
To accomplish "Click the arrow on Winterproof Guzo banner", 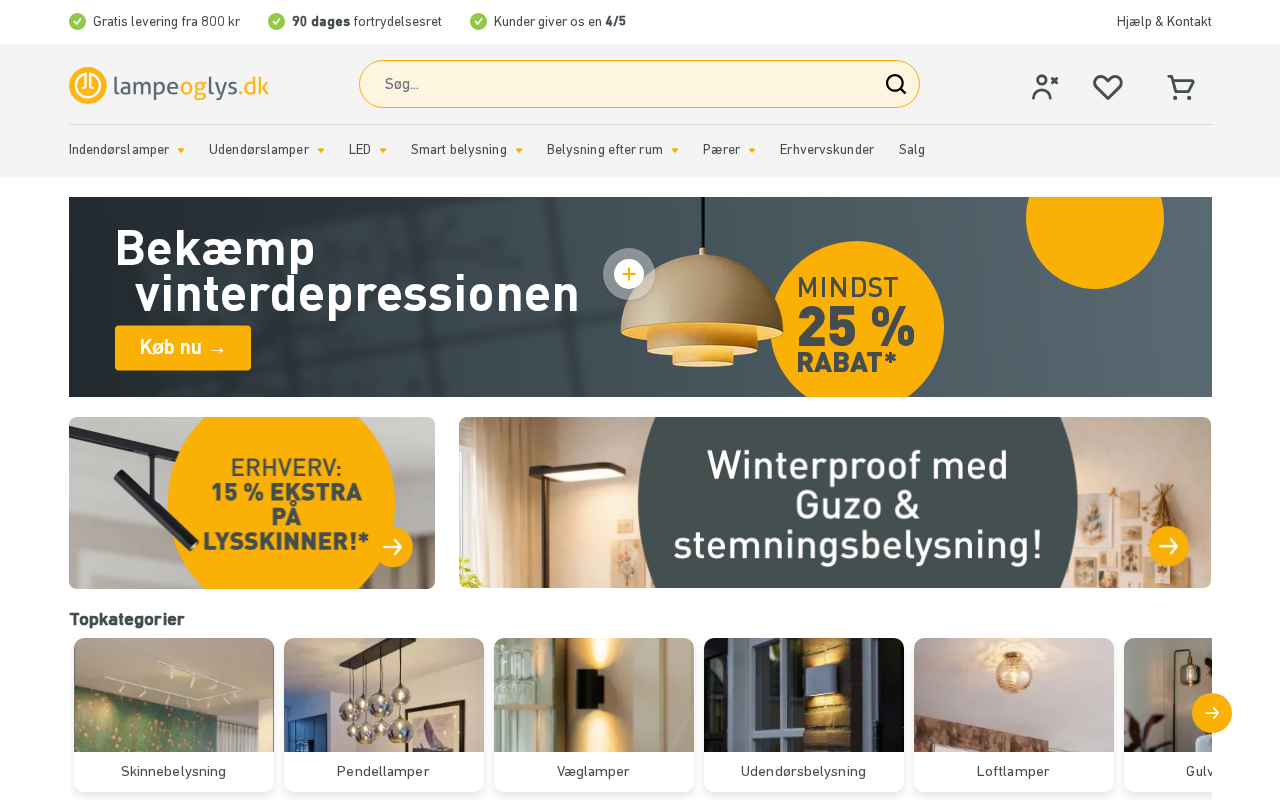I will point(1169,546).
